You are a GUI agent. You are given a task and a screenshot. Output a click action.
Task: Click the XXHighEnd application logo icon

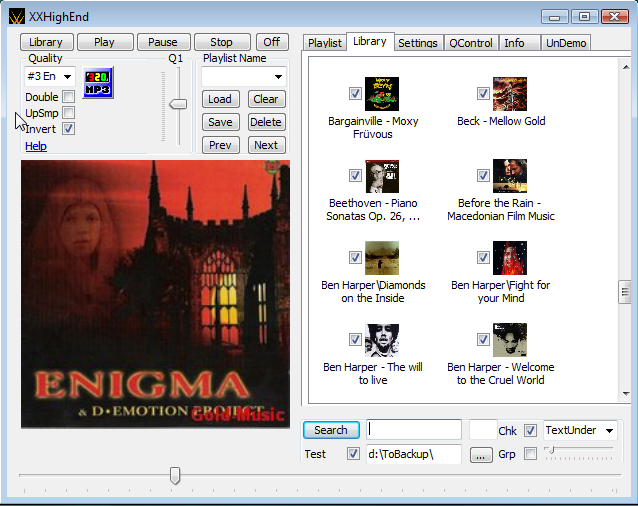point(17,17)
